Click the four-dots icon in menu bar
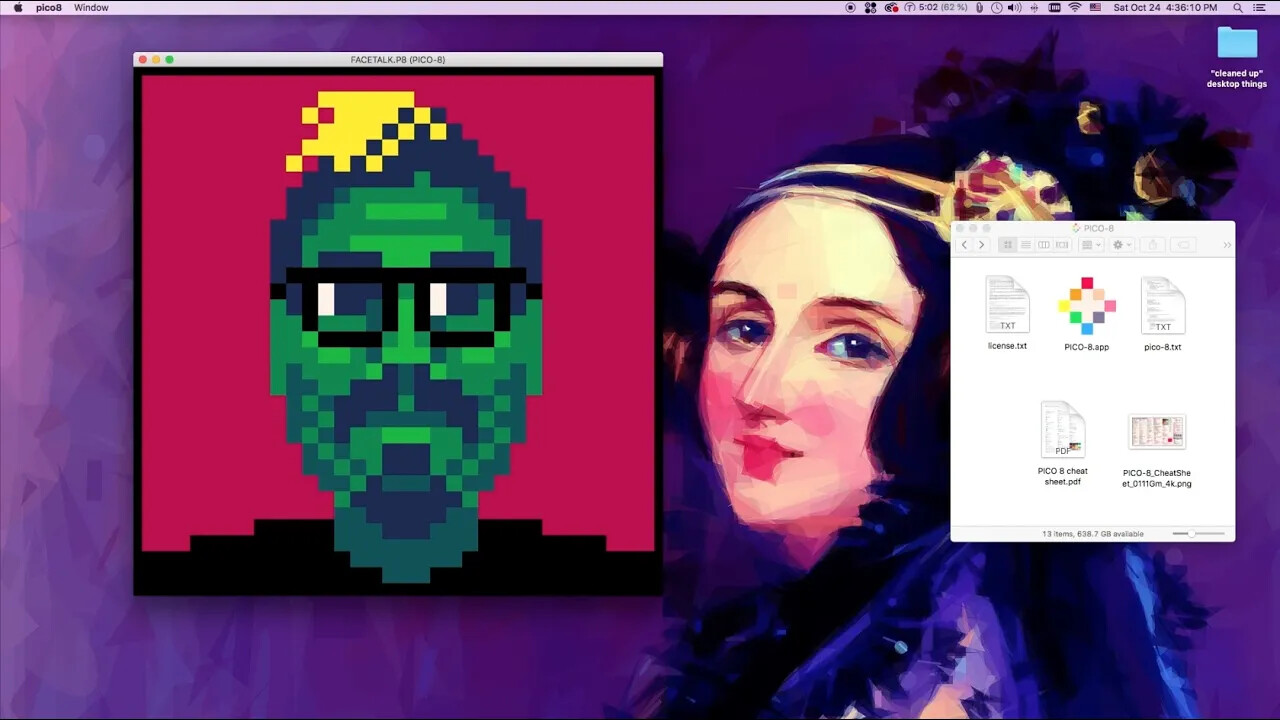This screenshot has width=1280, height=720. pos(870,7)
